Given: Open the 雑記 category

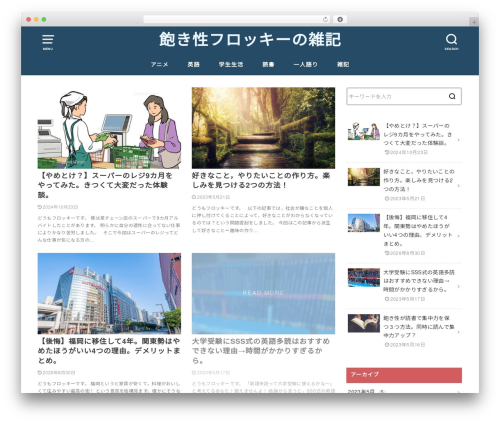Looking at the screenshot, I should (x=343, y=64).
